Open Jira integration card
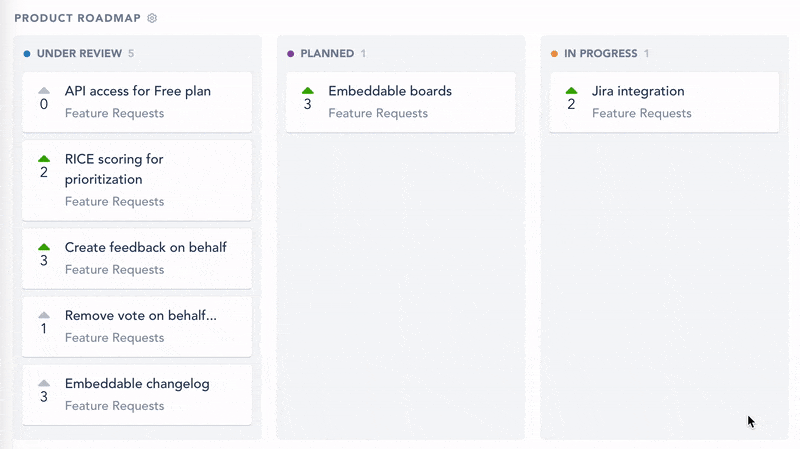The height and width of the screenshot is (449, 800). [x=664, y=102]
